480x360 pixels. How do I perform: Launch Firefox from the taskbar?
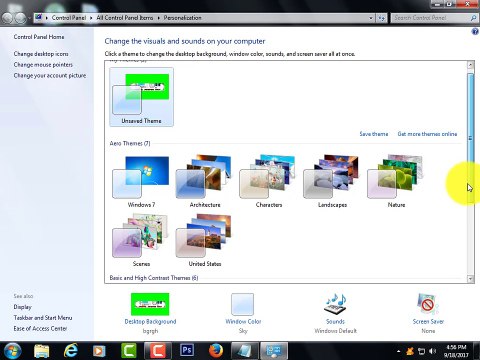(x=216, y=351)
